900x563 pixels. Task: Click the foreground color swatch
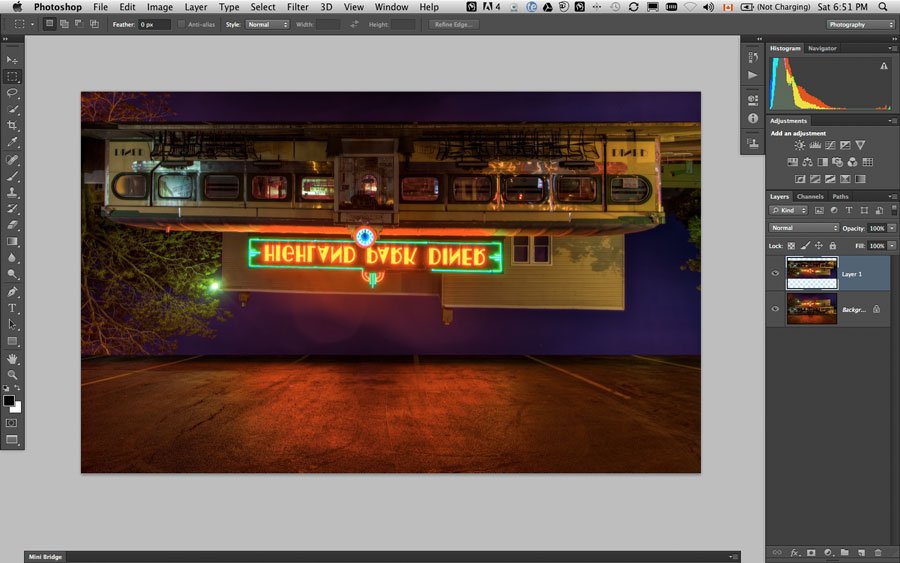coord(9,401)
